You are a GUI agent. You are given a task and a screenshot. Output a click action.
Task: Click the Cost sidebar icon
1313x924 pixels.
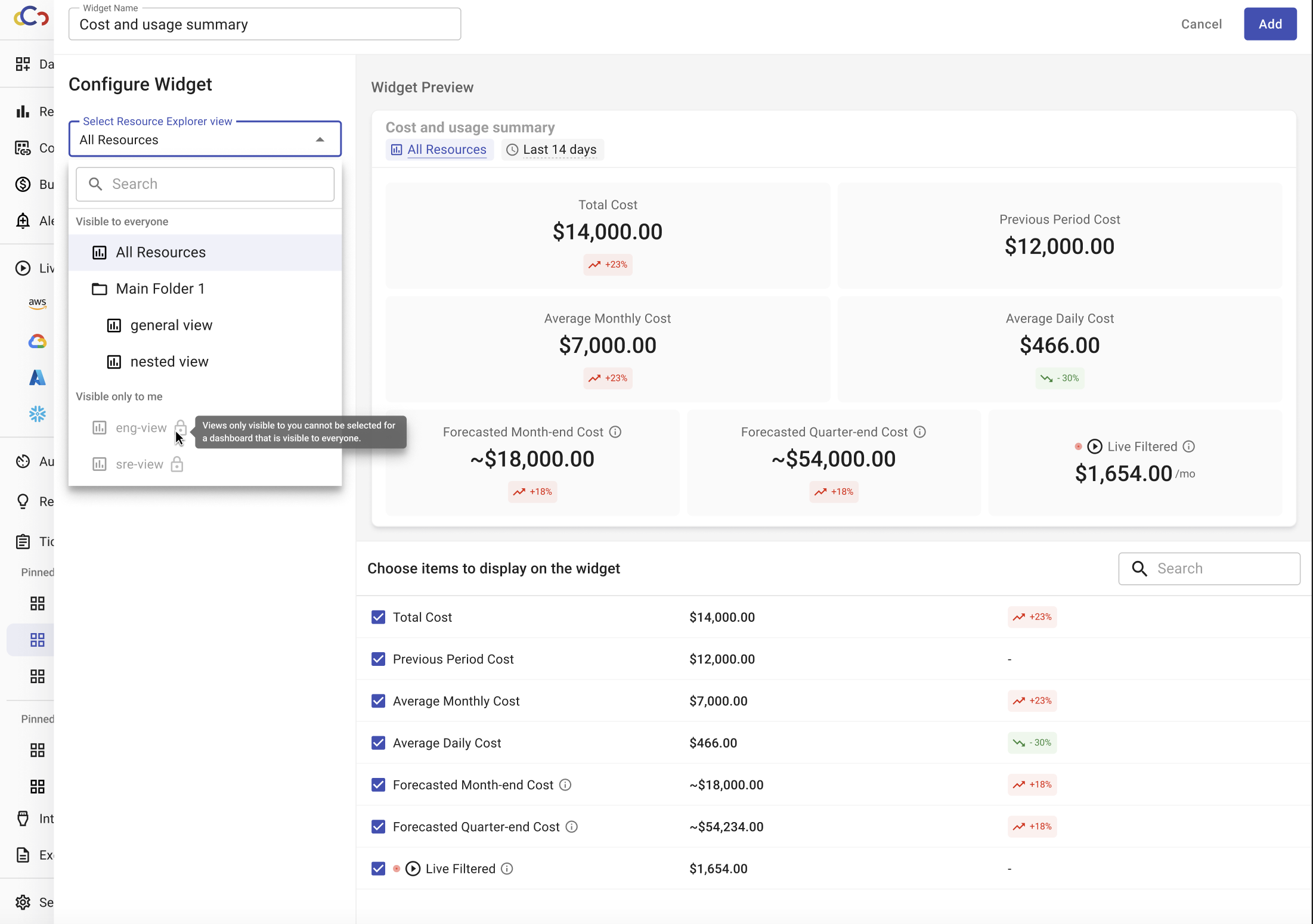tap(23, 148)
